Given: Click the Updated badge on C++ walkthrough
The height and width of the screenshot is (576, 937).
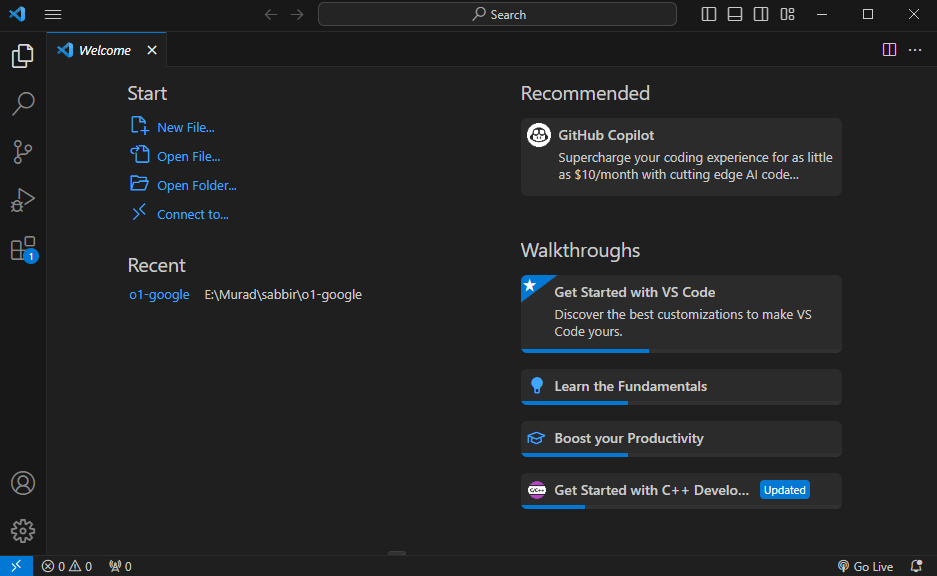Looking at the screenshot, I should [785, 490].
